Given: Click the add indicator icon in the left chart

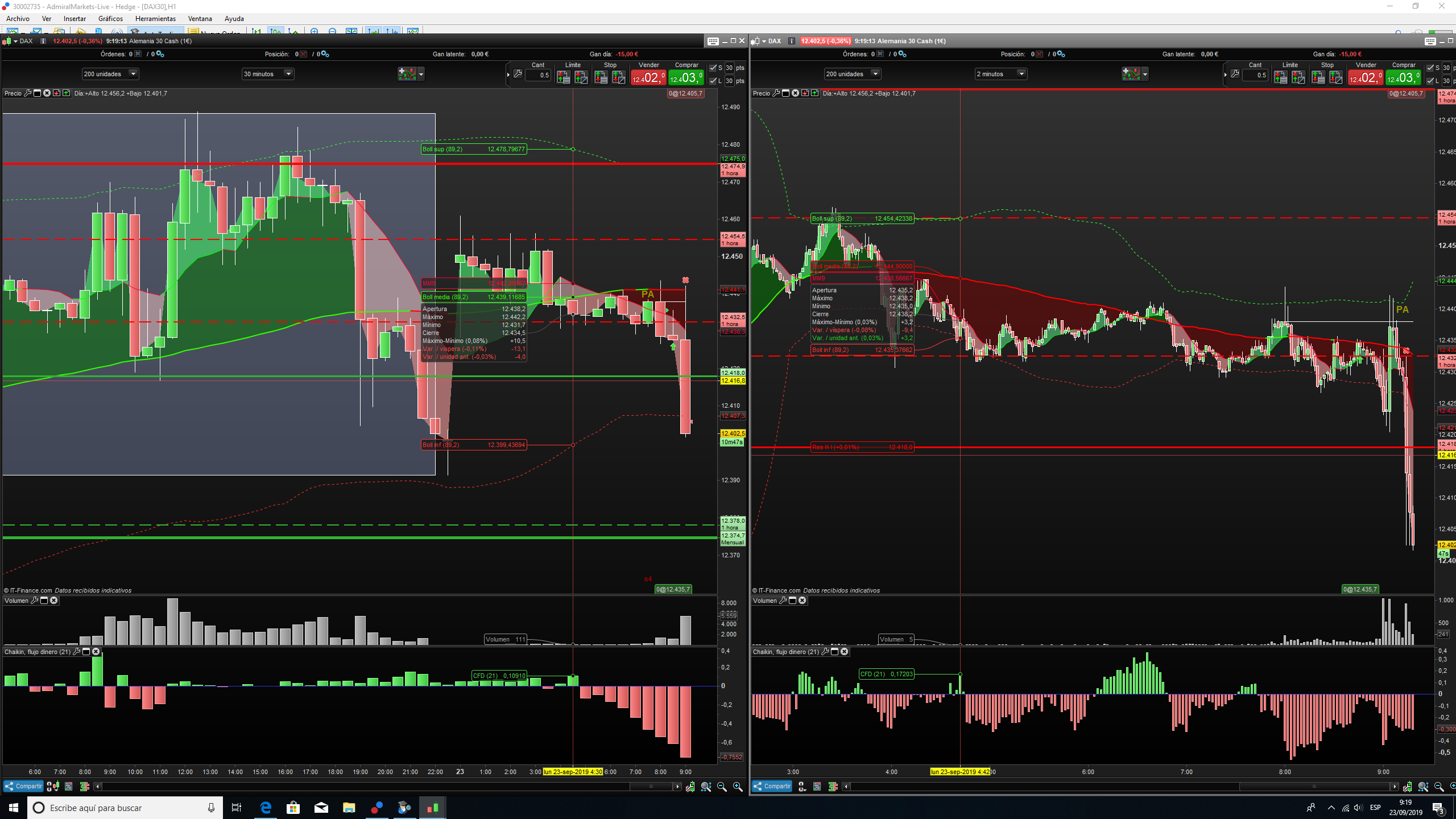Looking at the screenshot, I should pyautogui.click(x=407, y=74).
